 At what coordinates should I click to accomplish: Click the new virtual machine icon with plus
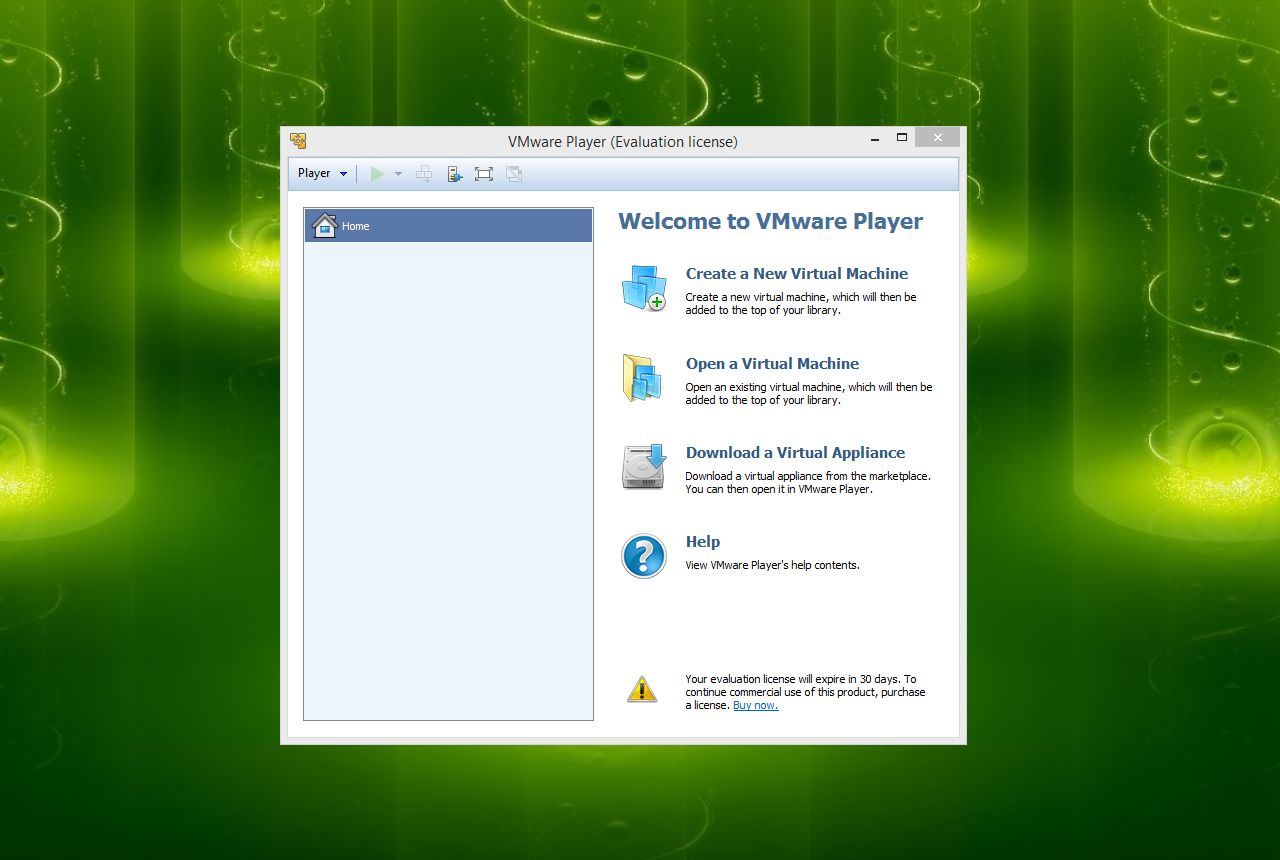(644, 288)
